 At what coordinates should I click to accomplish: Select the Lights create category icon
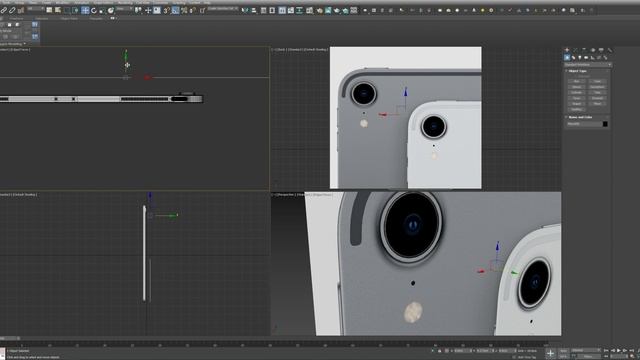click(580, 58)
